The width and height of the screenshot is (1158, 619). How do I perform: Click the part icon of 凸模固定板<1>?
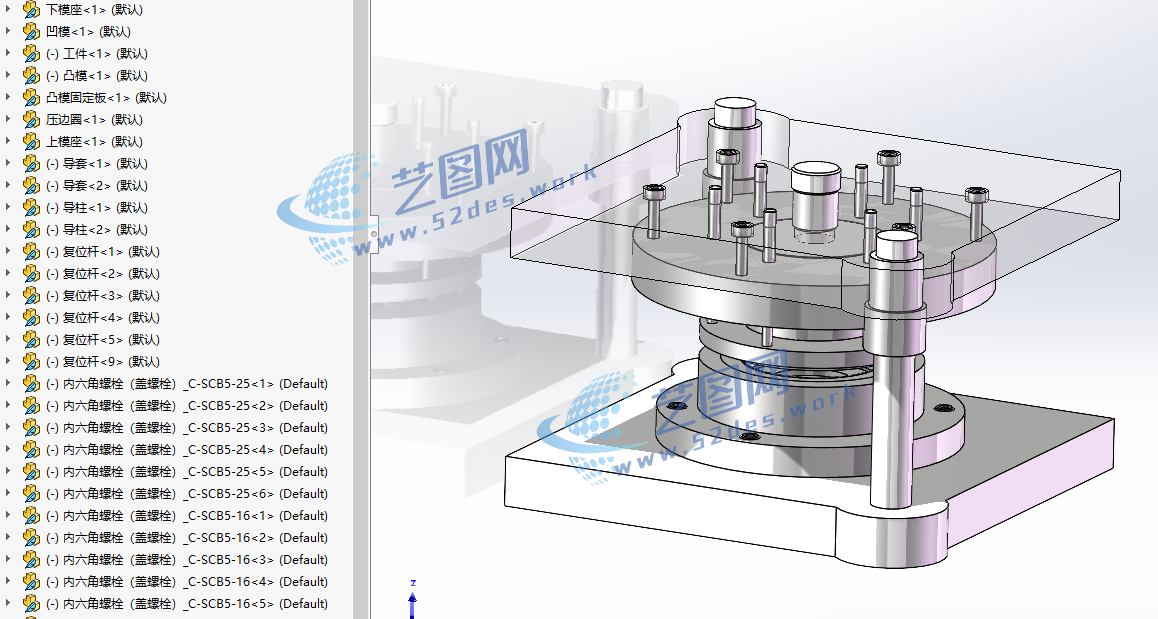point(31,98)
